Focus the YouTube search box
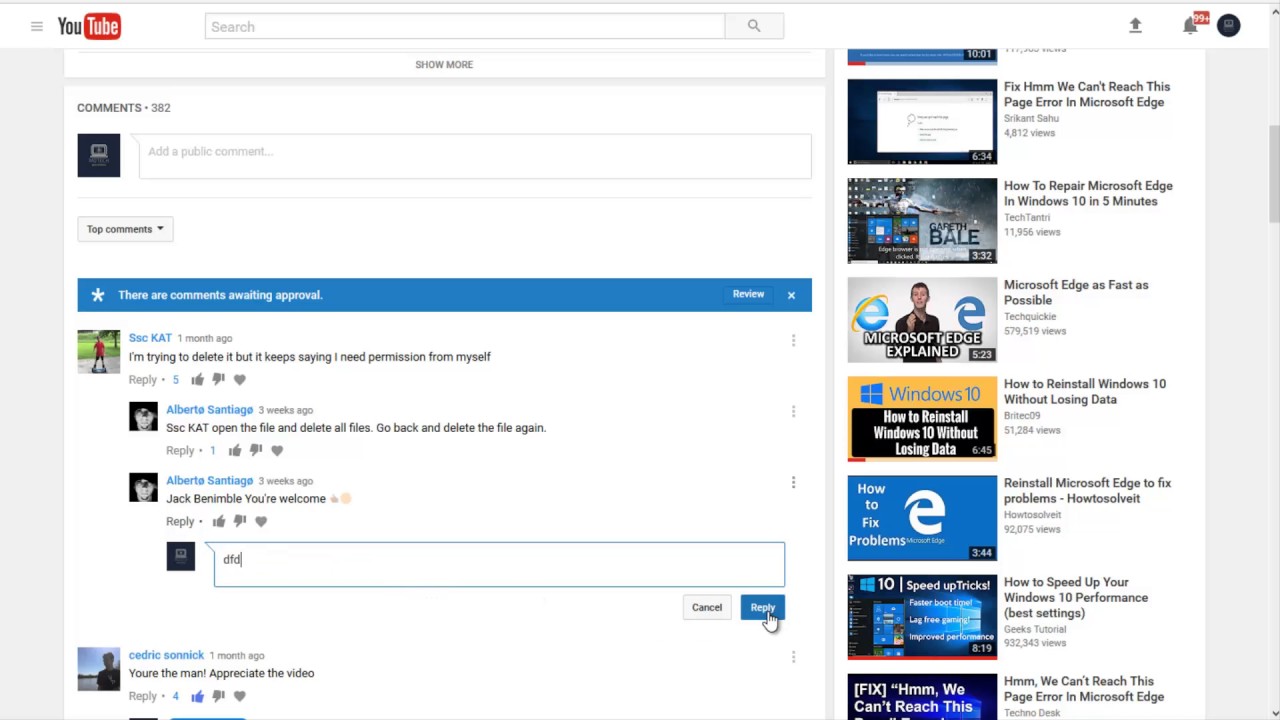The image size is (1280, 720). (465, 27)
